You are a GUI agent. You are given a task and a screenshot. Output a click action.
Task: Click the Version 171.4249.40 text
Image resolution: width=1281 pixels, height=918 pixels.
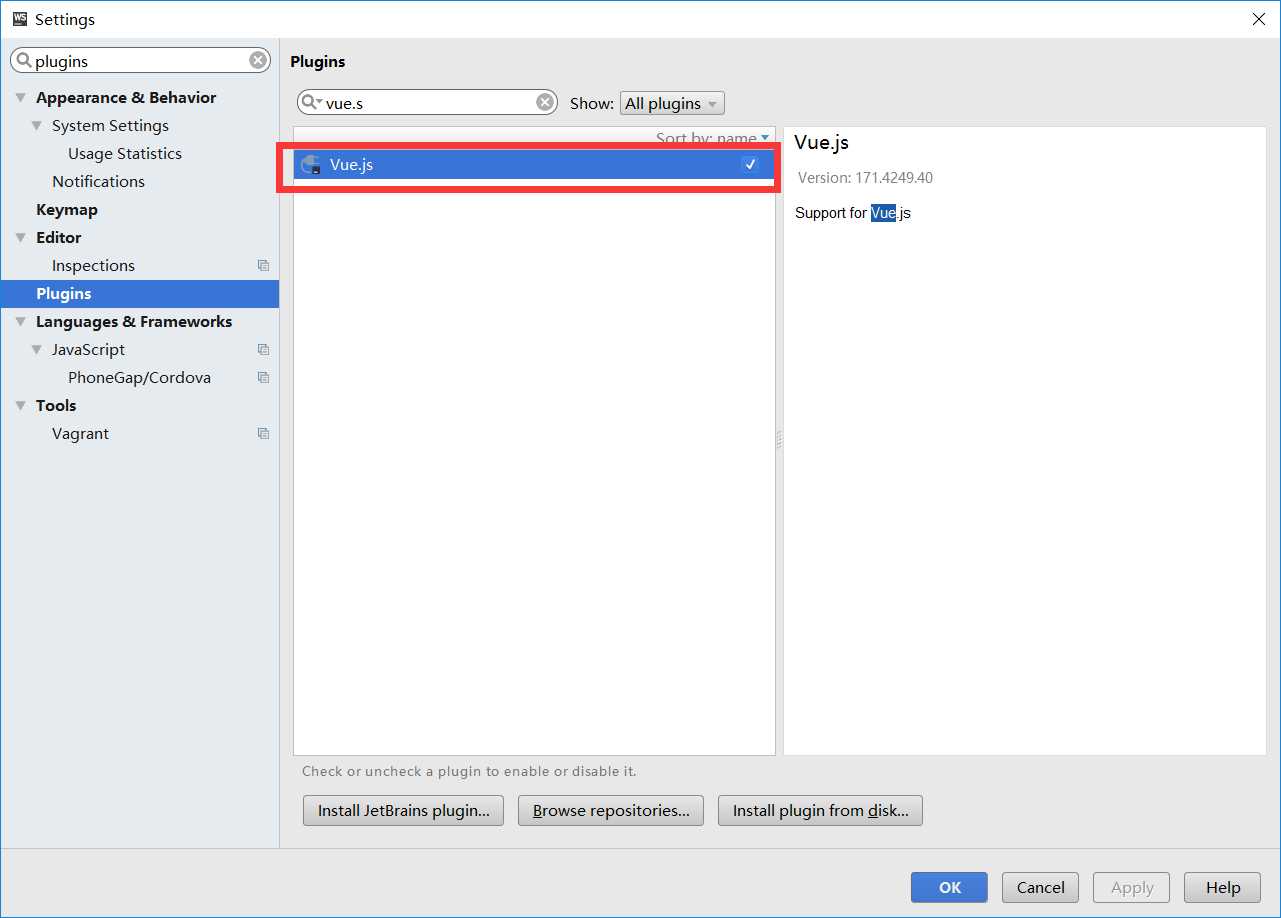click(865, 178)
